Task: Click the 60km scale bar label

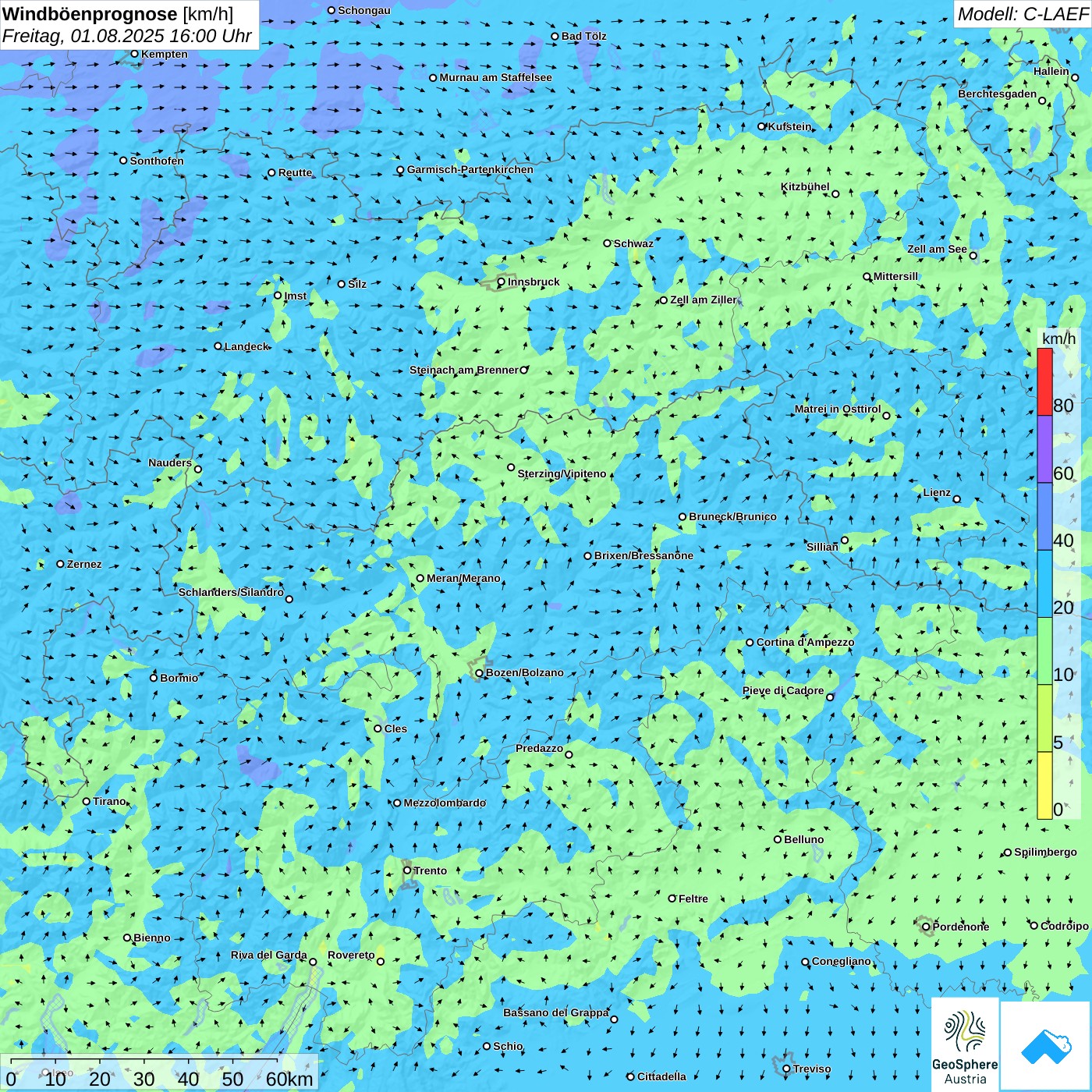Action: [x=289, y=1079]
